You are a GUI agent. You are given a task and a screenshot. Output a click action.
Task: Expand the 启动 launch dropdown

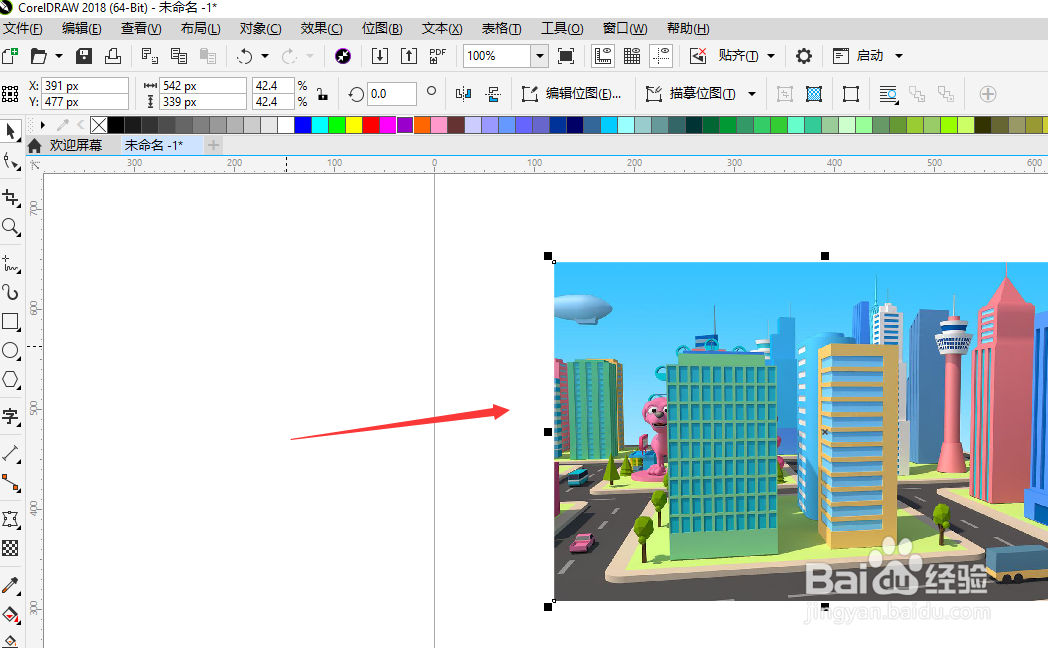click(x=899, y=56)
